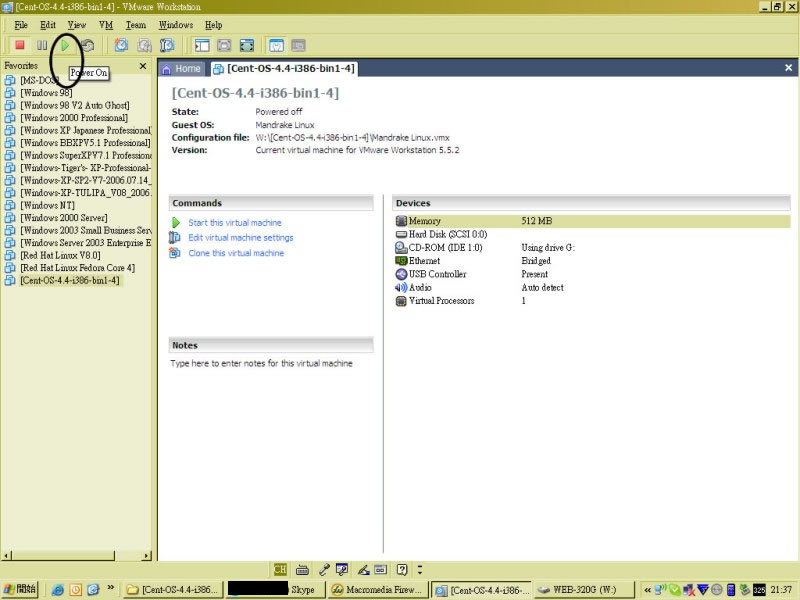Click the green Power On toolbar button
The height and width of the screenshot is (600, 800).
[x=65, y=45]
